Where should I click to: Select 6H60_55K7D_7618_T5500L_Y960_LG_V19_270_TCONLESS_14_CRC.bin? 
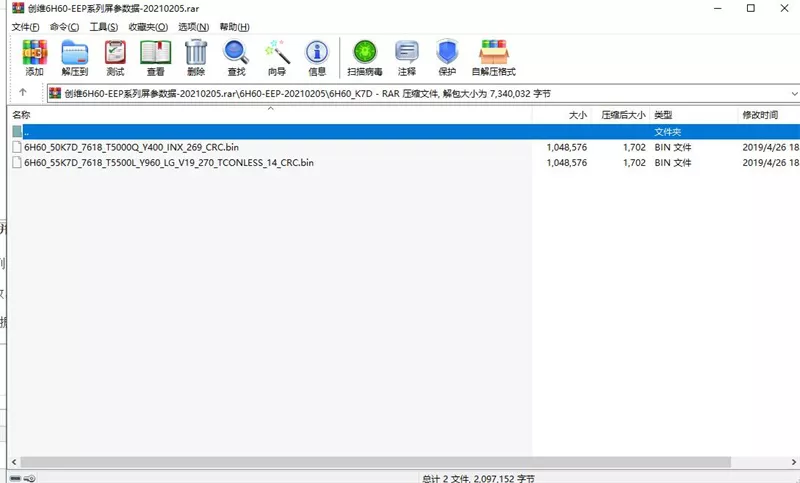169,163
